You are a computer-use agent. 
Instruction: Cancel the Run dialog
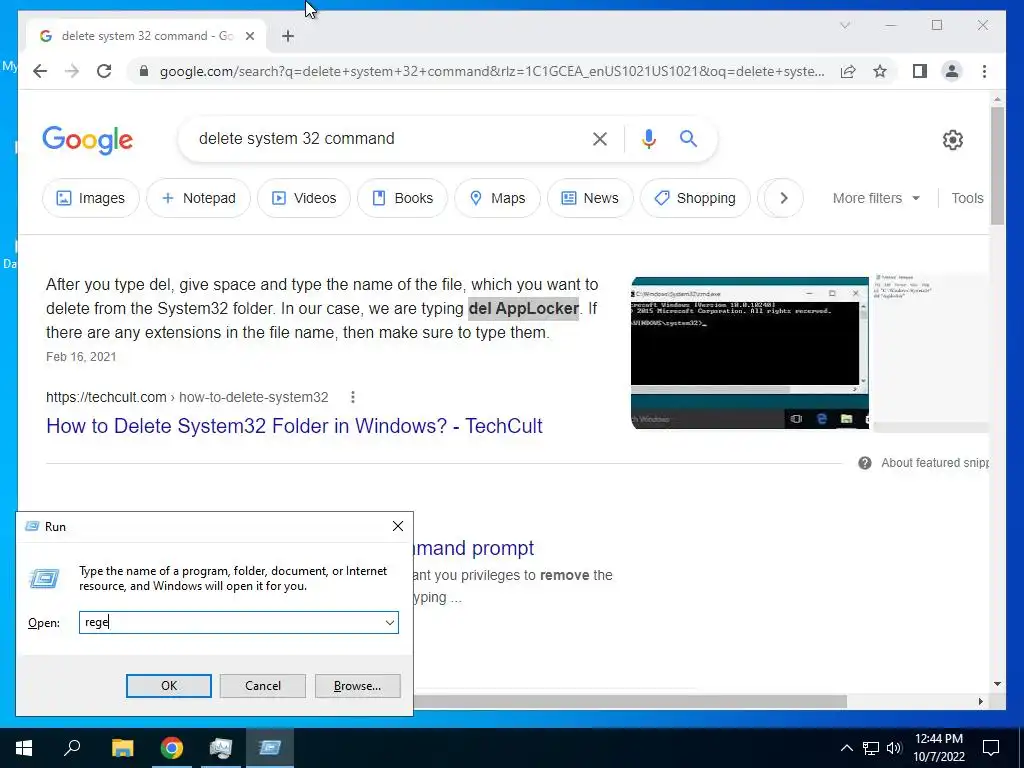tap(263, 686)
